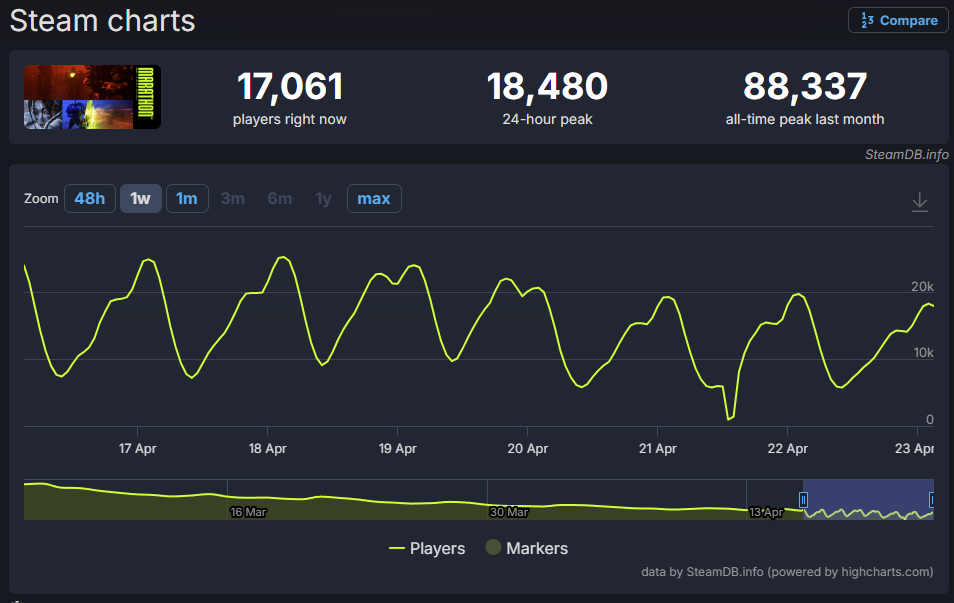Click the 17 Apr axis label
The height and width of the screenshot is (603, 954).
tap(138, 448)
